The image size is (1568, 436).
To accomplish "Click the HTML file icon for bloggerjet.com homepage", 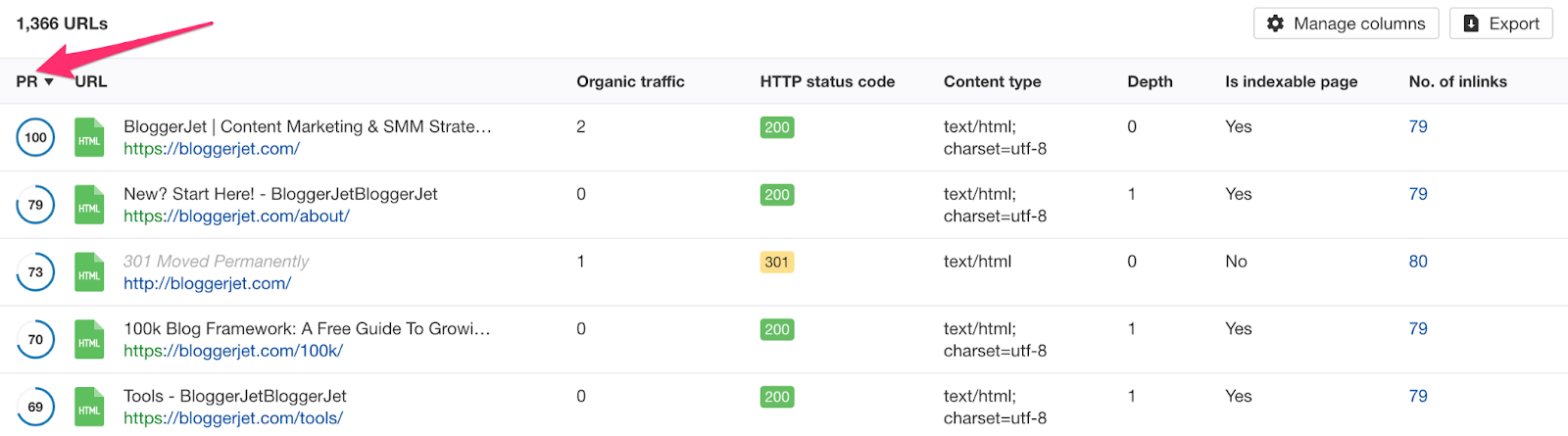I will [x=89, y=138].
